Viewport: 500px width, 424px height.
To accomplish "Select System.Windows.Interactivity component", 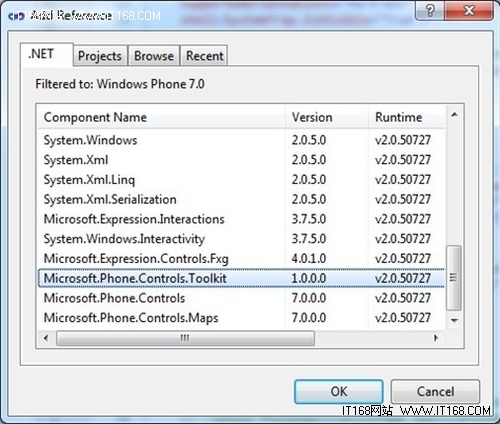I will [x=242, y=239].
